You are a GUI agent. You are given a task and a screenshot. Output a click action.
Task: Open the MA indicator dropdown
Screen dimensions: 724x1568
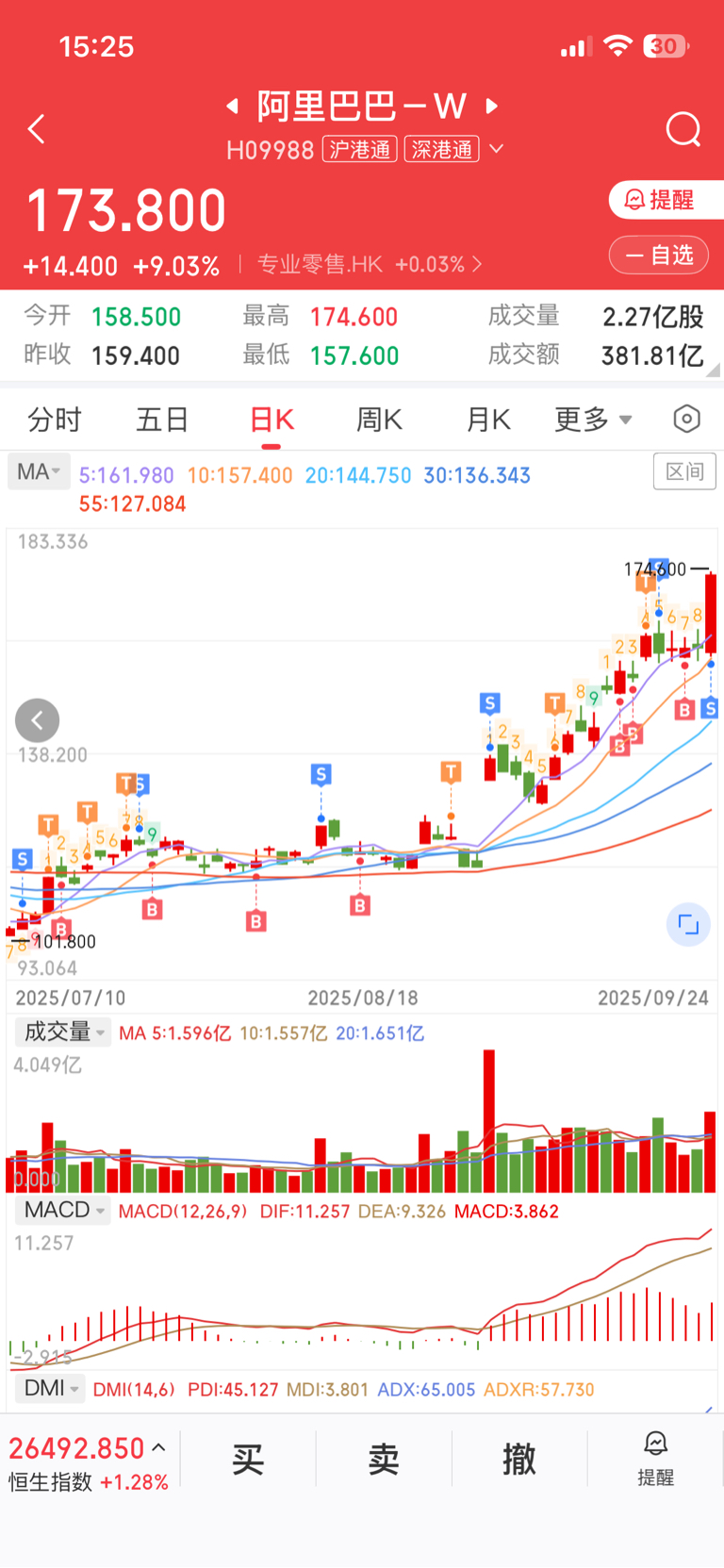(39, 472)
